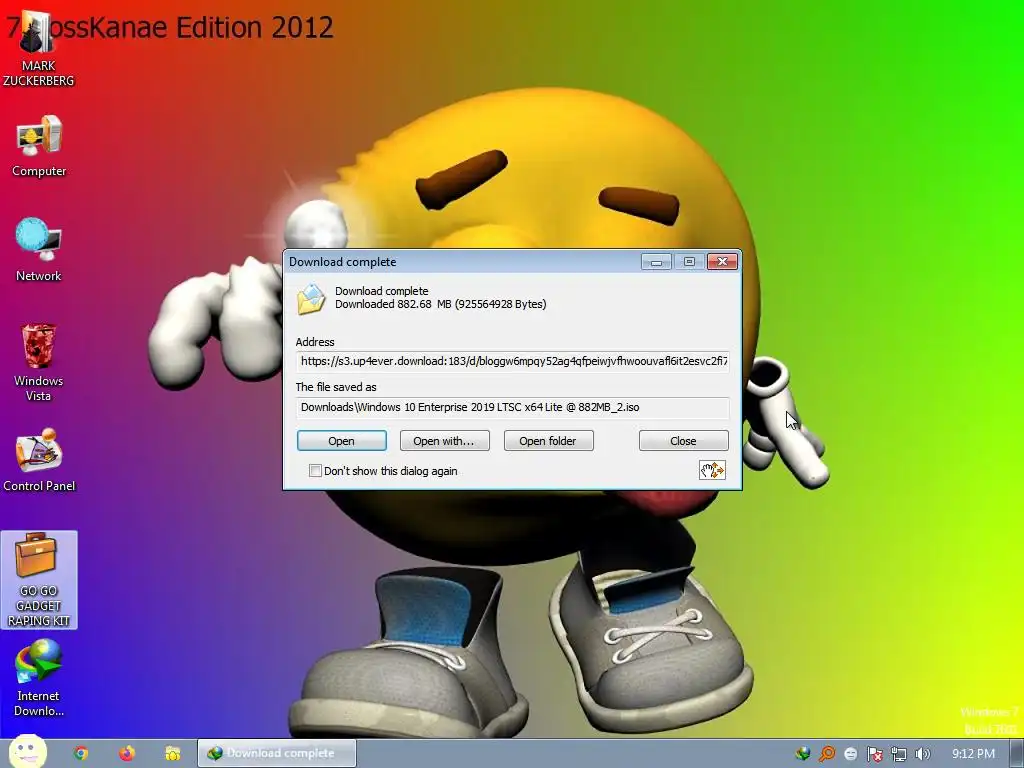Click the Show desktop strip beside the clock
Viewport: 1024px width, 768px height.
pyautogui.click(x=1017, y=754)
